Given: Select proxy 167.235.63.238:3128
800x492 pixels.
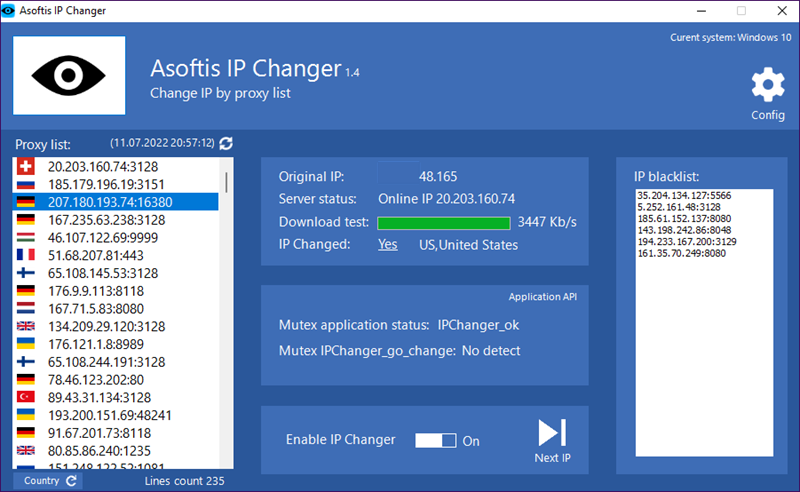Looking at the screenshot, I should click(115, 220).
